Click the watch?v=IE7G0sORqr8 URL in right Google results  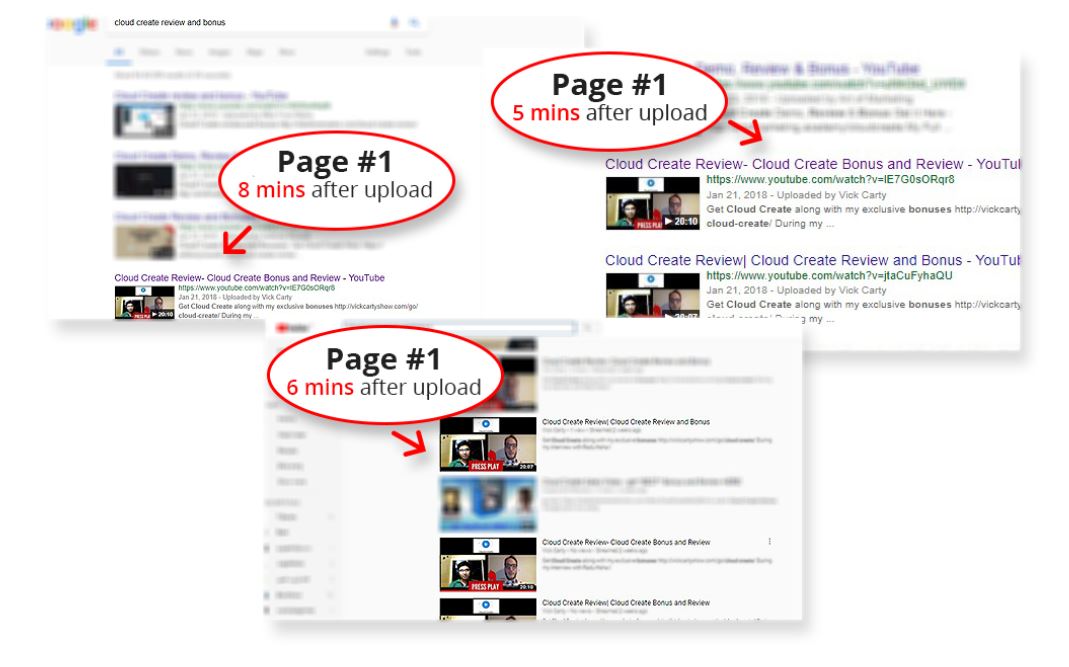pos(830,179)
